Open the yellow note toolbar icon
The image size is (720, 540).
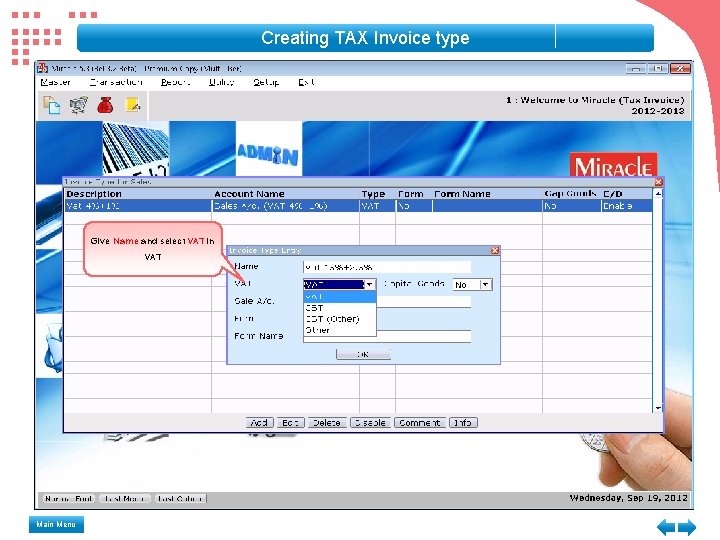pos(133,105)
